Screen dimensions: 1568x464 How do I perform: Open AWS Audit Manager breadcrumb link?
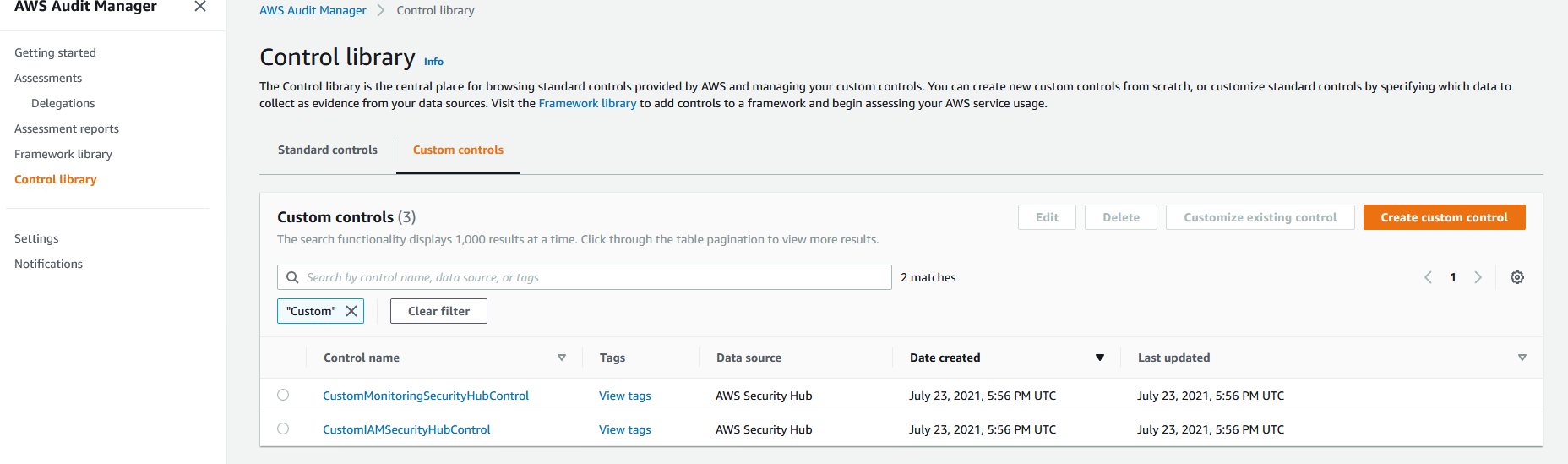(313, 10)
